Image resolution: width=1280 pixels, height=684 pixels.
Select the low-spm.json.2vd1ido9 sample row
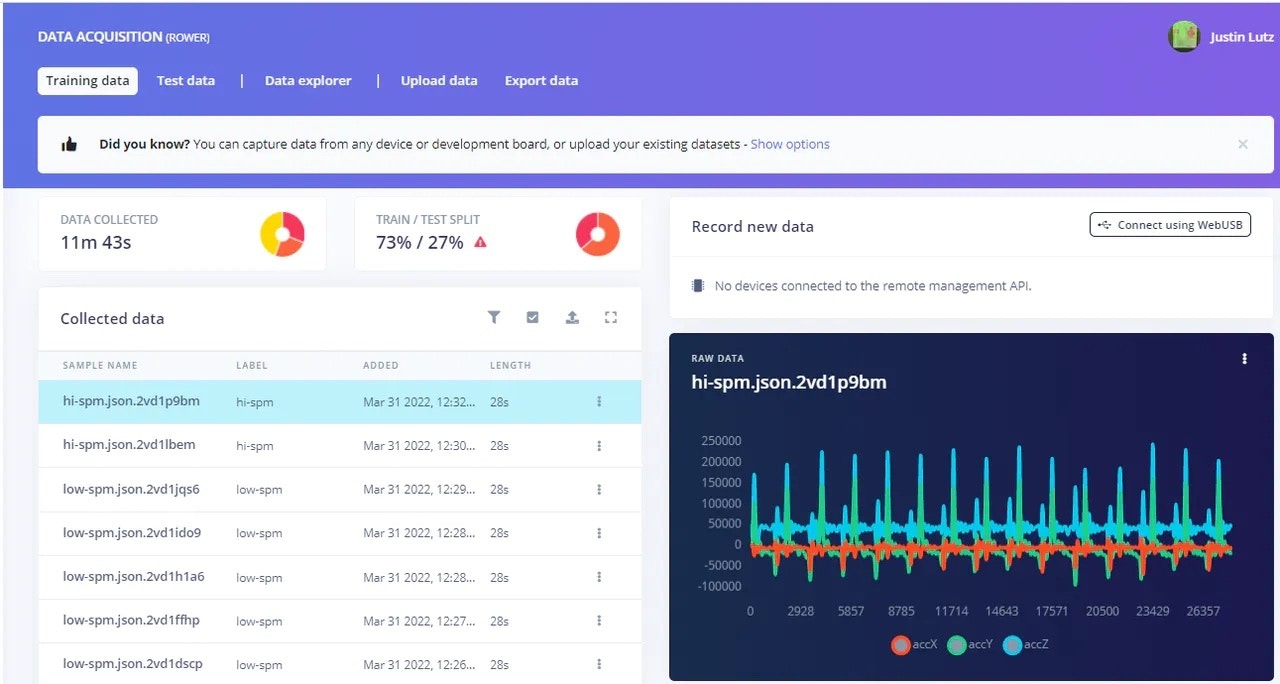click(x=340, y=534)
